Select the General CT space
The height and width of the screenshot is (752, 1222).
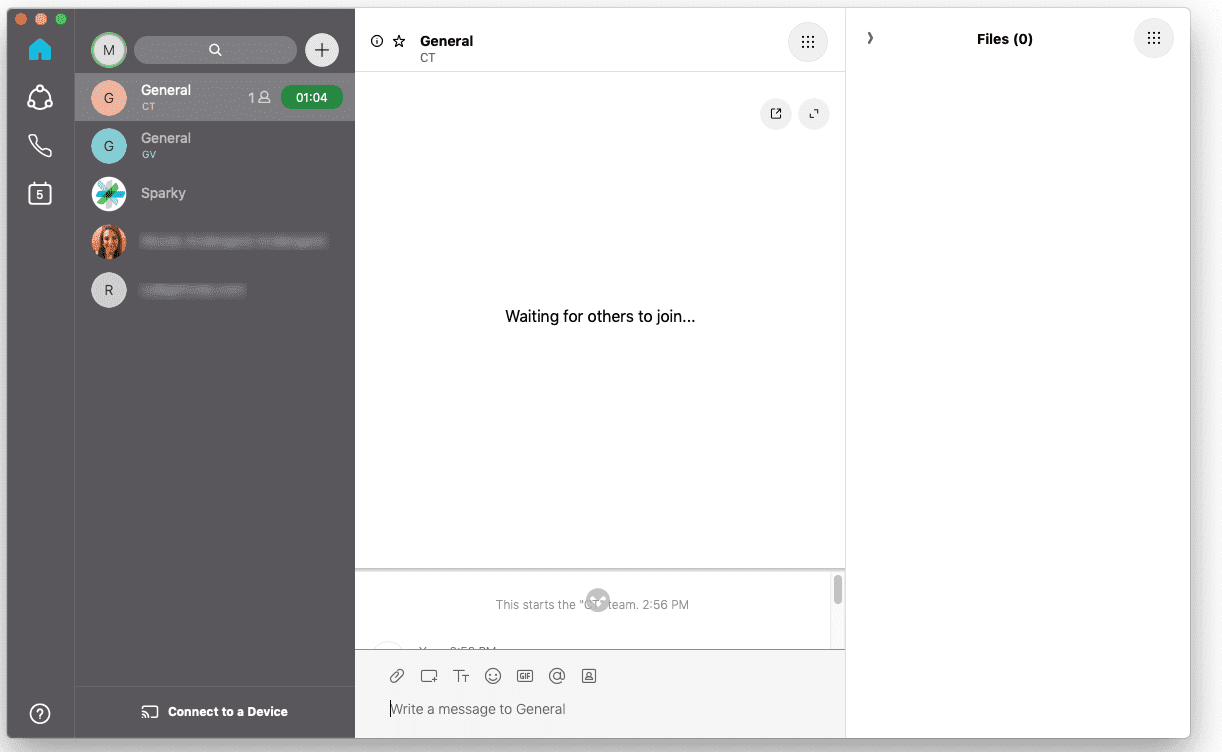point(215,97)
